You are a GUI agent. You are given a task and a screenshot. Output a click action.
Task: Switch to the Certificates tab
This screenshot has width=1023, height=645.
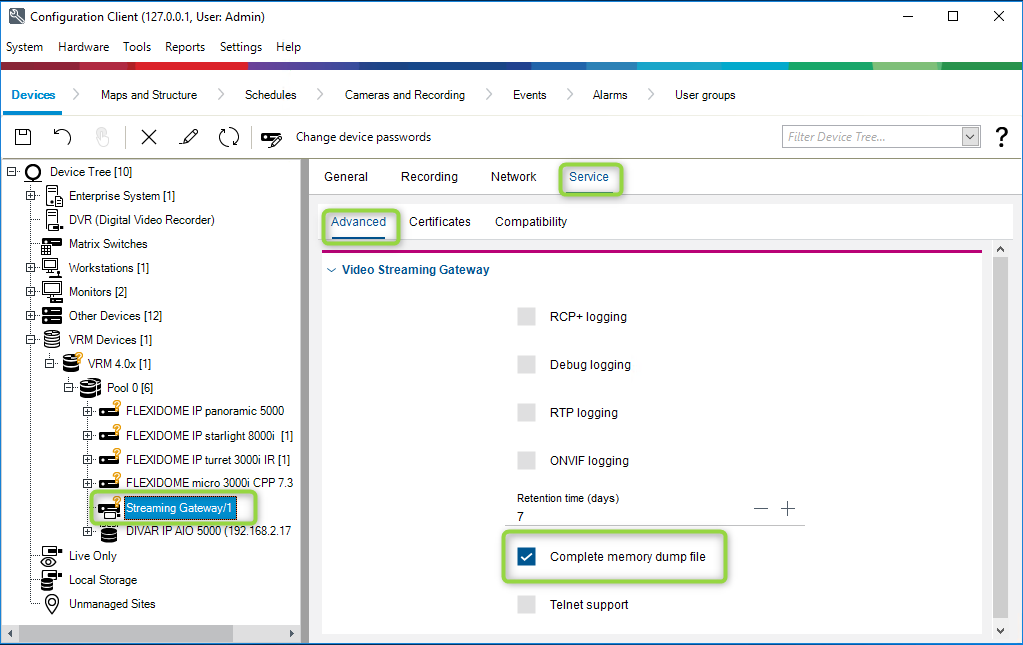(439, 222)
